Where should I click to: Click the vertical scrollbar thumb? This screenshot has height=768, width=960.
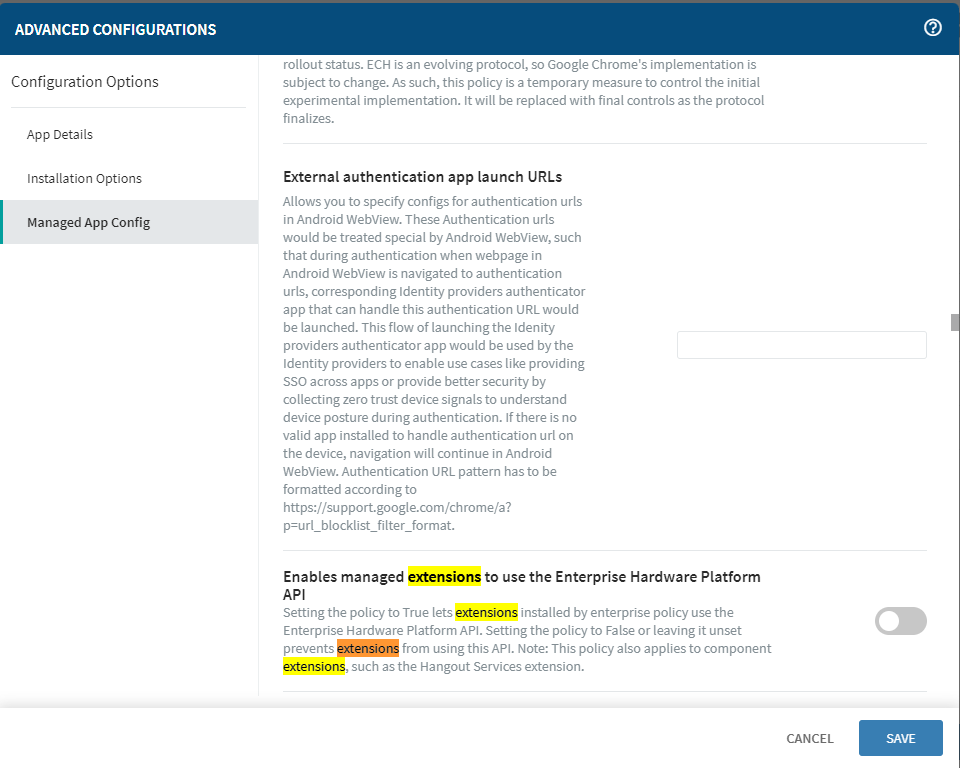coord(955,322)
